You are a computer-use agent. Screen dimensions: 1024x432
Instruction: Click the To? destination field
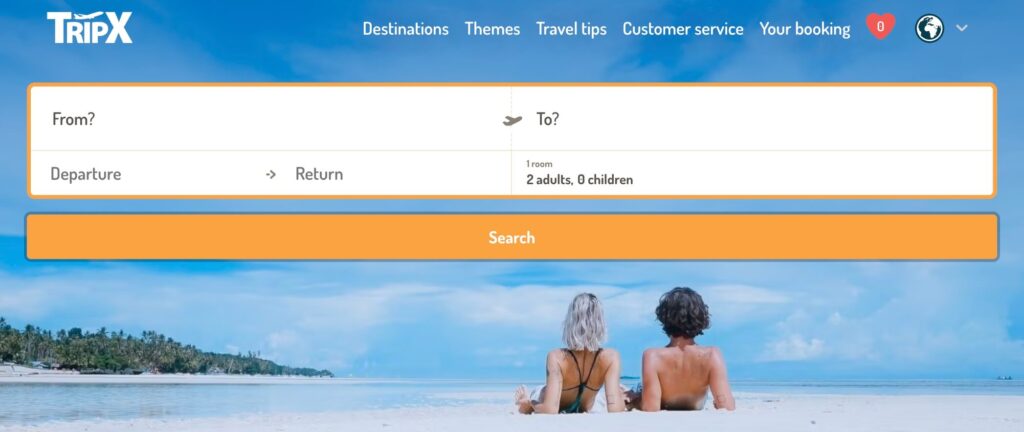click(x=752, y=119)
